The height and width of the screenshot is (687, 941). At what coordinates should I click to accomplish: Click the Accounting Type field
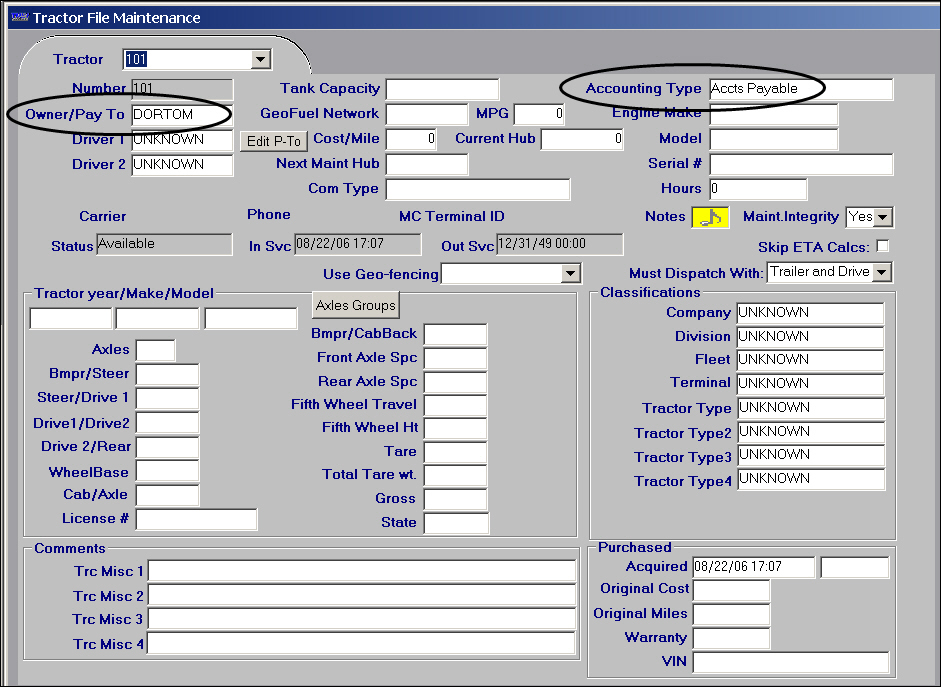(x=801, y=89)
